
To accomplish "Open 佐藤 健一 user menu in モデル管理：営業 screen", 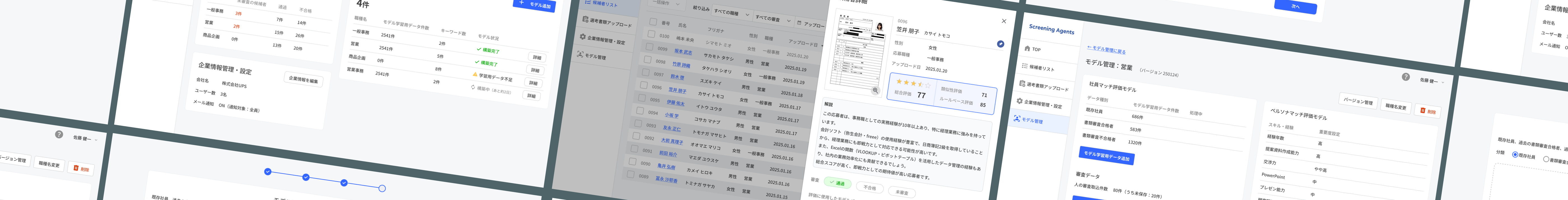I will pos(1432,80).
